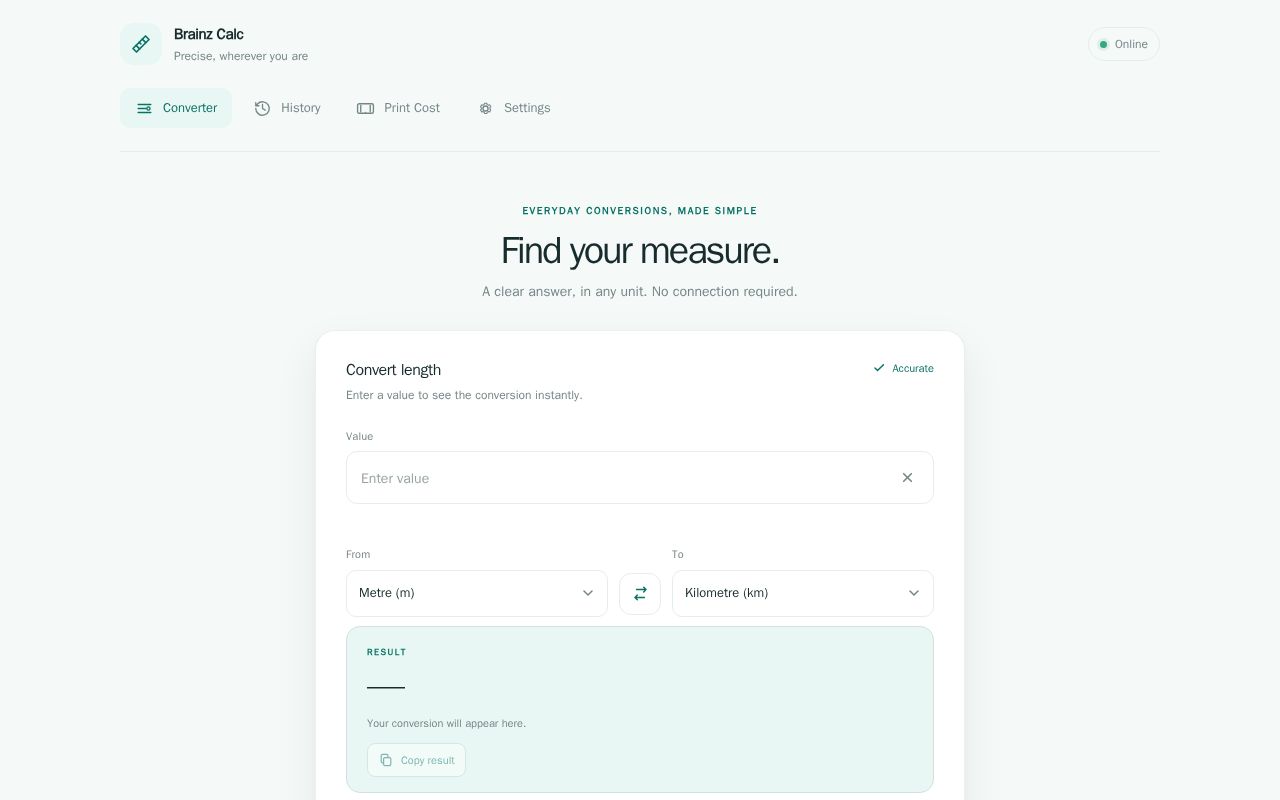Screen dimensions: 1280x800
Task: Click the "Everyday conversions, made simple" caption
Action: pyautogui.click(x=640, y=211)
